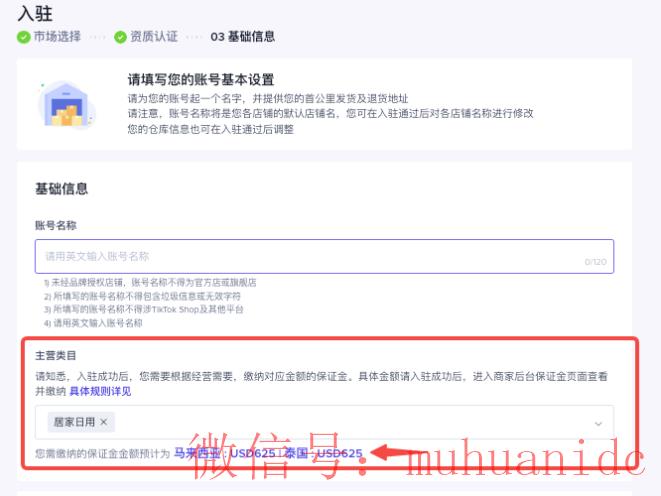The width and height of the screenshot is (661, 496).
Task: Click rule 3 mentioning TikTok Shop
Action: 143,310
